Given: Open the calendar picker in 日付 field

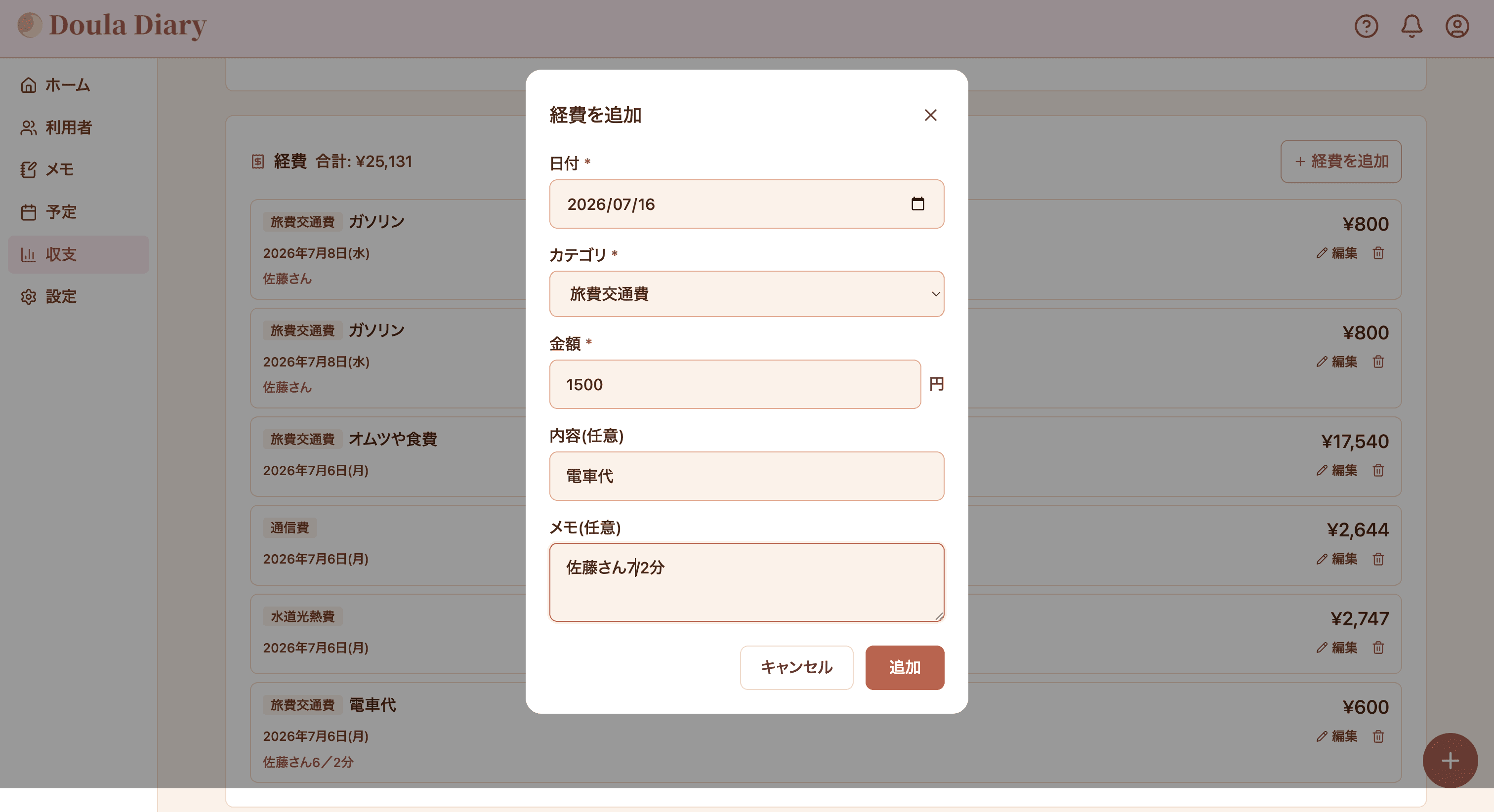Looking at the screenshot, I should [x=917, y=203].
